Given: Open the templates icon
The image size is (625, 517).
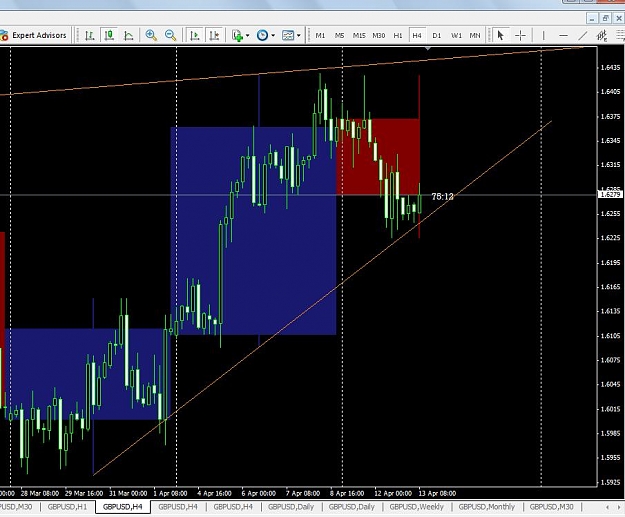Looking at the screenshot, I should click(x=288, y=35).
